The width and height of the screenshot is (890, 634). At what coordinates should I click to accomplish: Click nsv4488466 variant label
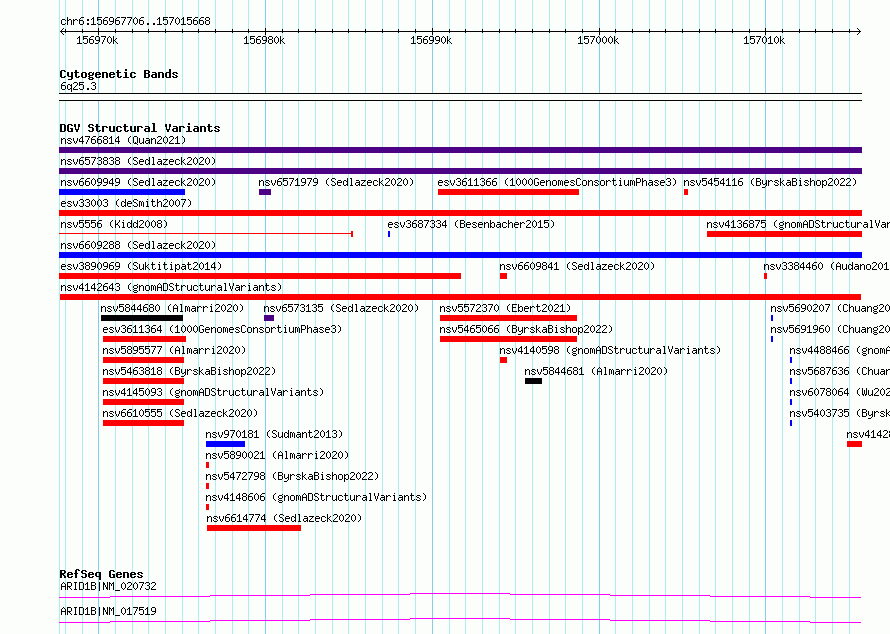click(839, 350)
